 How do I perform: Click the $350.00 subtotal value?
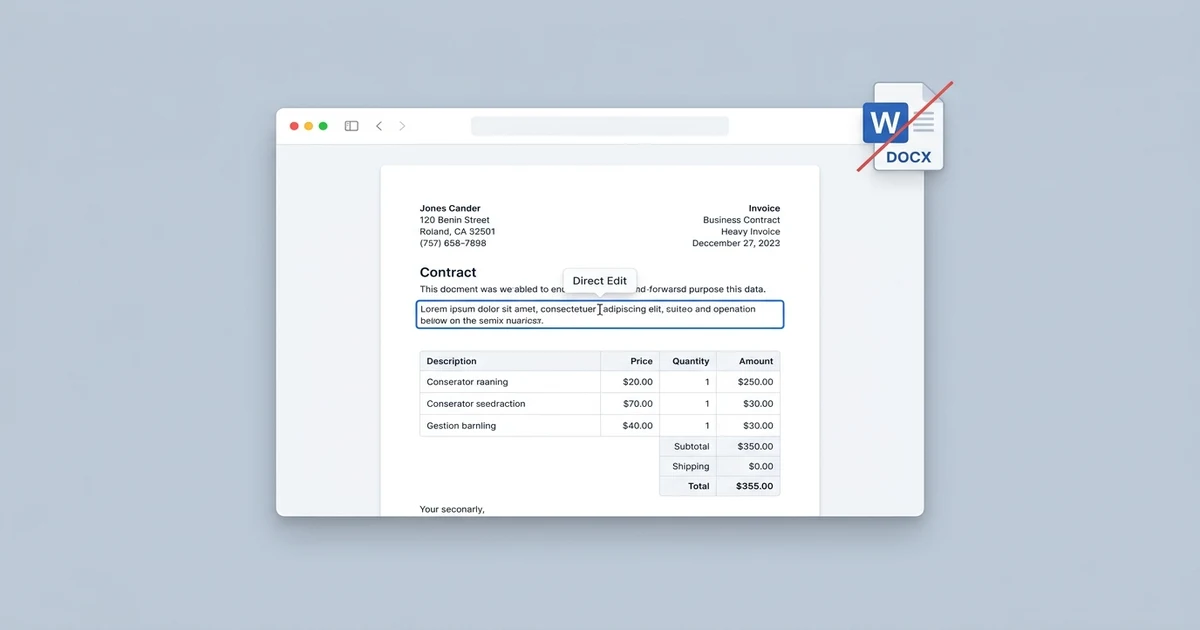(x=755, y=446)
